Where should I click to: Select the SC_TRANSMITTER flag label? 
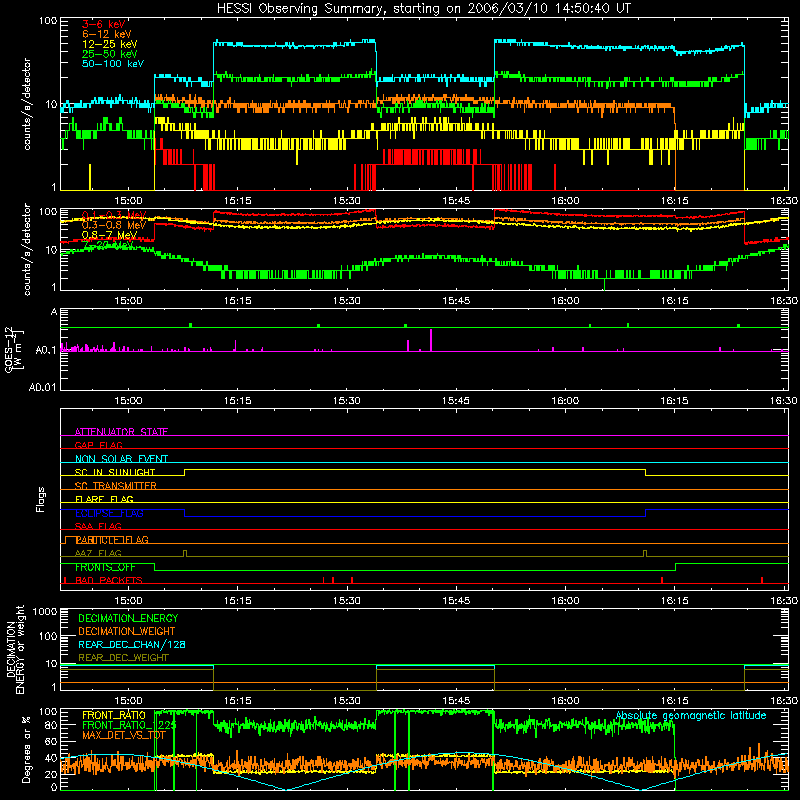pyautogui.click(x=115, y=486)
